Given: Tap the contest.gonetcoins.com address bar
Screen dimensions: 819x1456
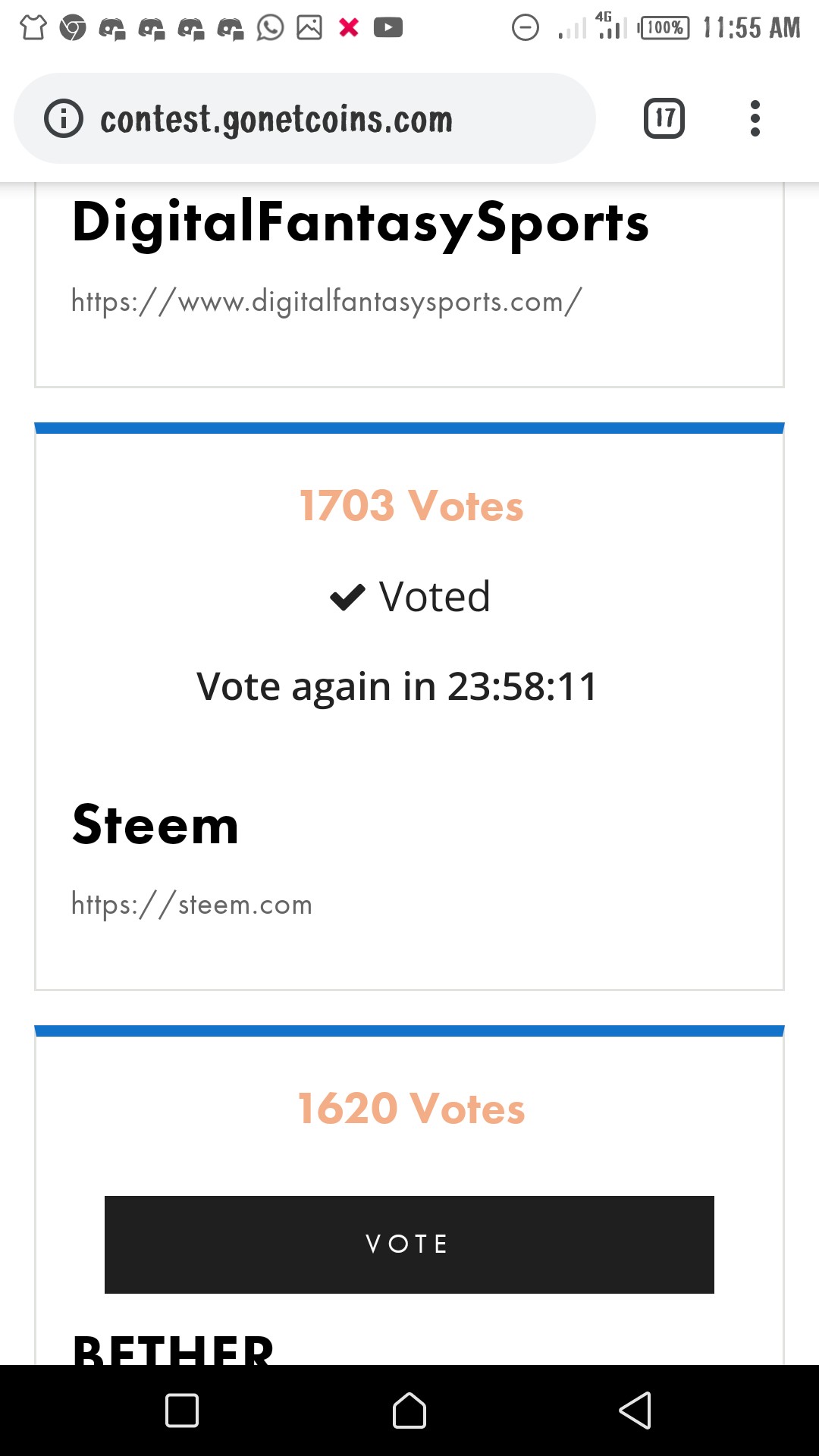Looking at the screenshot, I should coord(305,118).
